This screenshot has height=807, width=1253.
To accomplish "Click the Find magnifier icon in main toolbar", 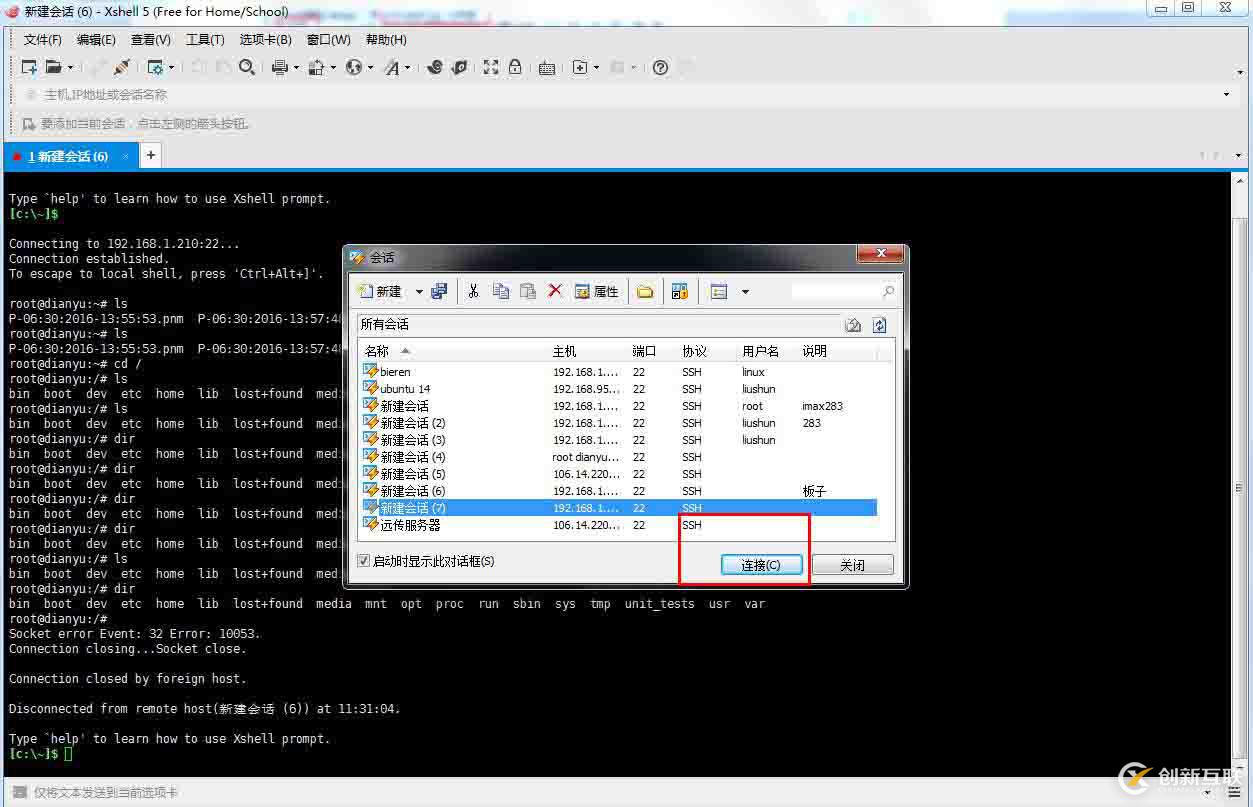I will coord(247,67).
